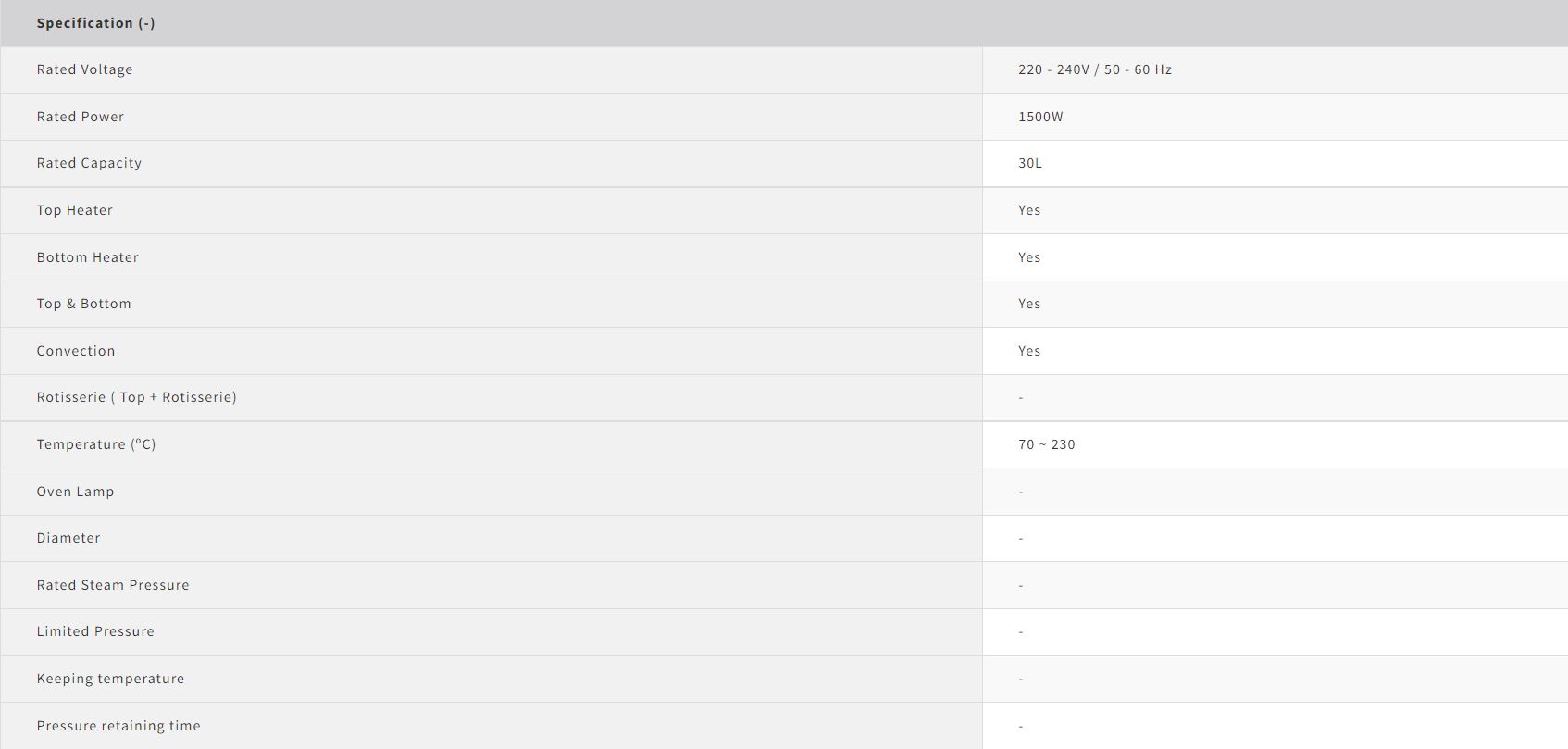The image size is (1568, 749).
Task: Click the Temperature (°C) label
Action: coord(96,444)
